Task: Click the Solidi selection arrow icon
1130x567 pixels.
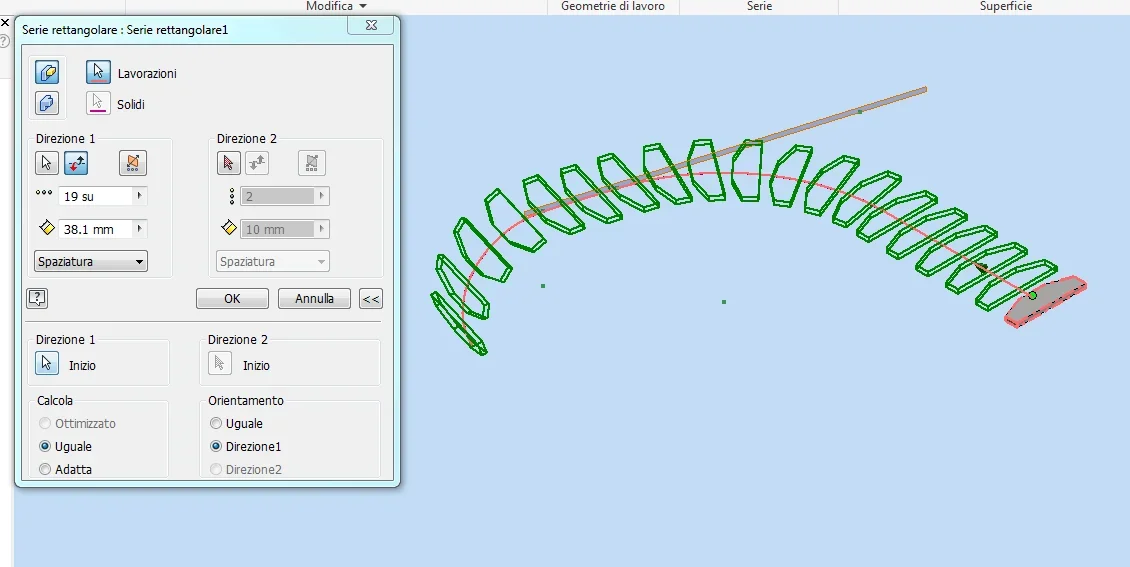Action: [x=98, y=103]
